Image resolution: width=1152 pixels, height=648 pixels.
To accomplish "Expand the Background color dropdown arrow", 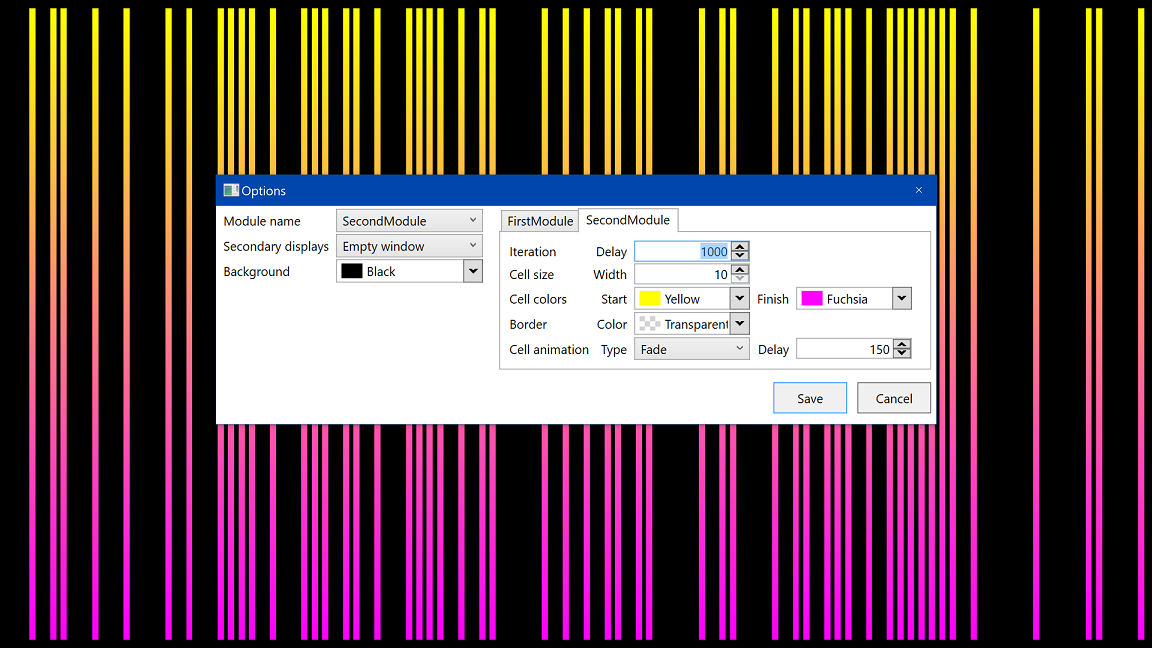I will point(473,271).
